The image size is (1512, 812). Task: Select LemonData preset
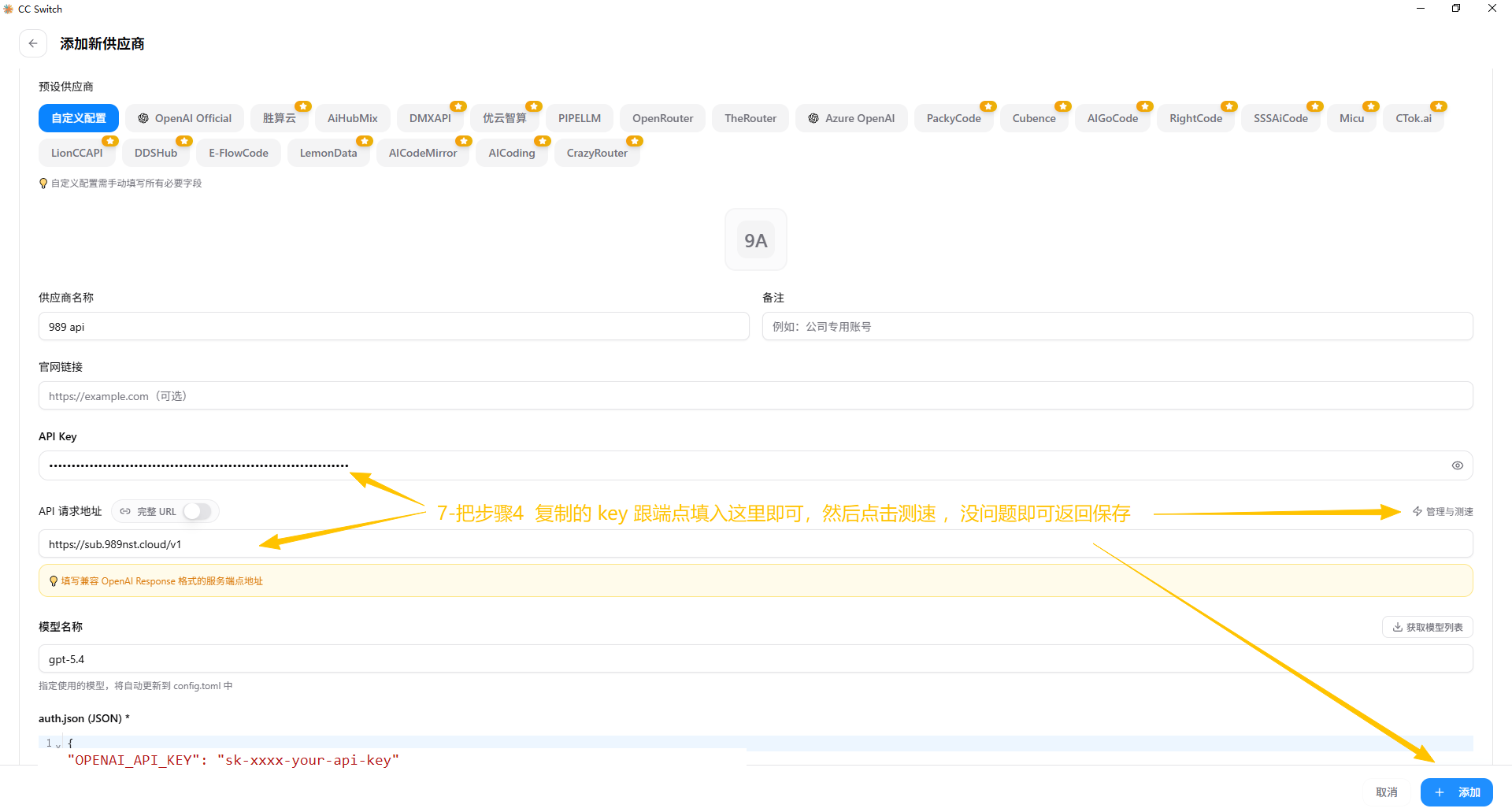click(328, 153)
